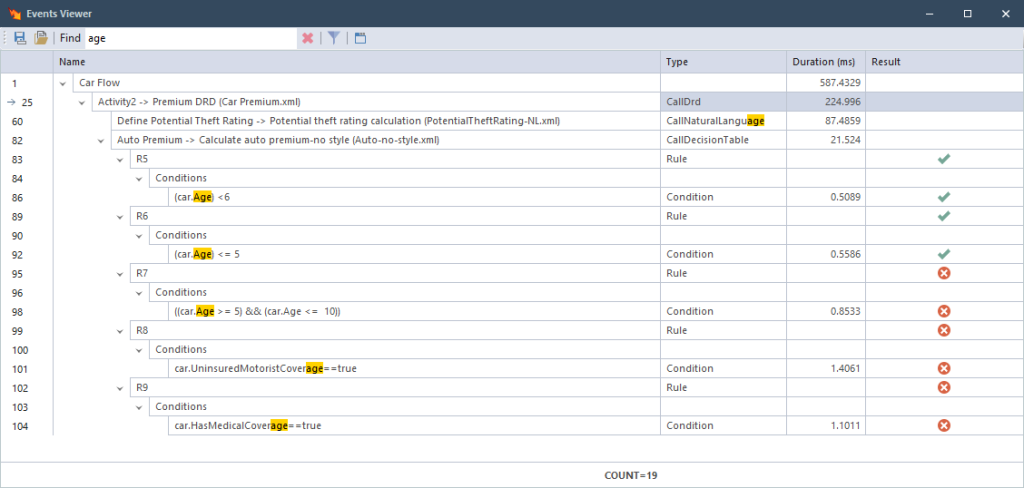Click the calendar window icon in toolbar
Screen dimensions: 1024x488
tap(360, 38)
